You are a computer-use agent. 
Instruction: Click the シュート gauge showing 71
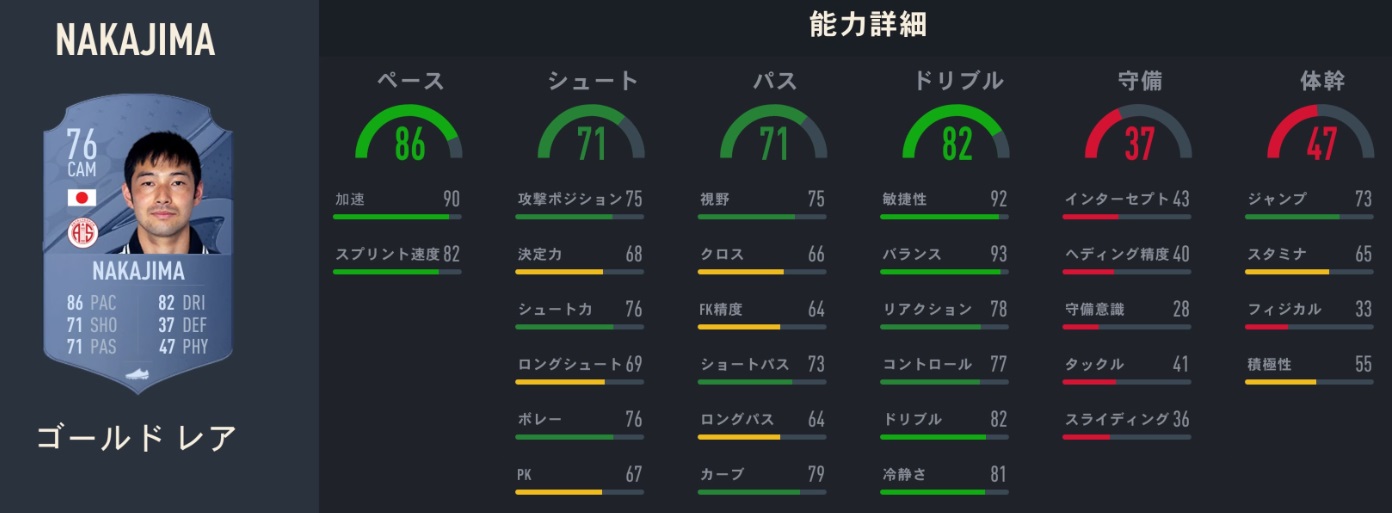[591, 135]
